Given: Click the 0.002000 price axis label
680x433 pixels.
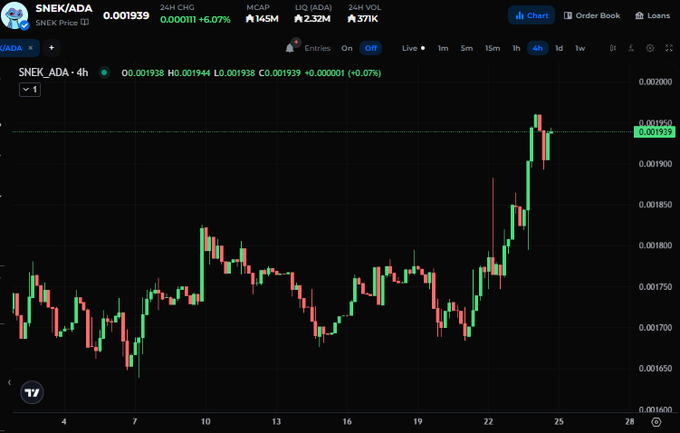Looking at the screenshot, I should click(x=655, y=82).
